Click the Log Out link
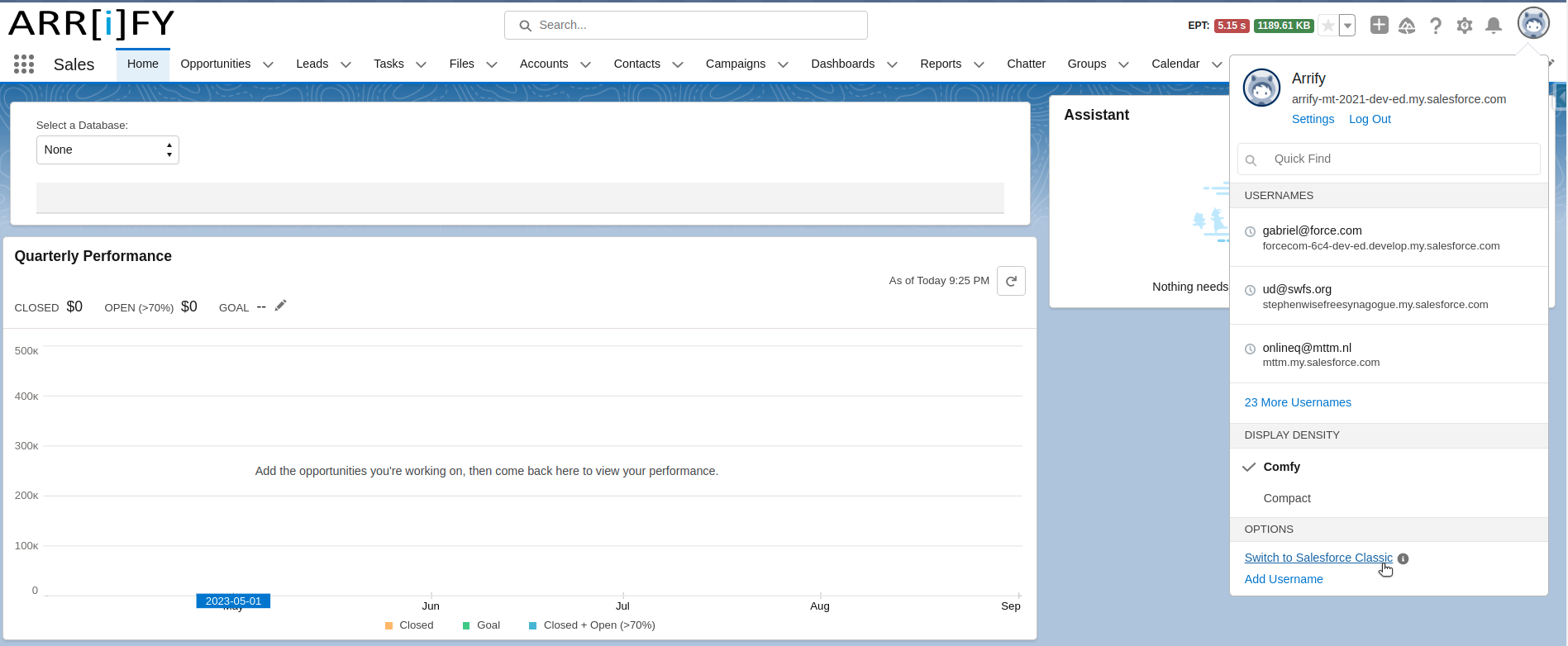Viewport: 1568px width, 646px height. pyautogui.click(x=1370, y=119)
